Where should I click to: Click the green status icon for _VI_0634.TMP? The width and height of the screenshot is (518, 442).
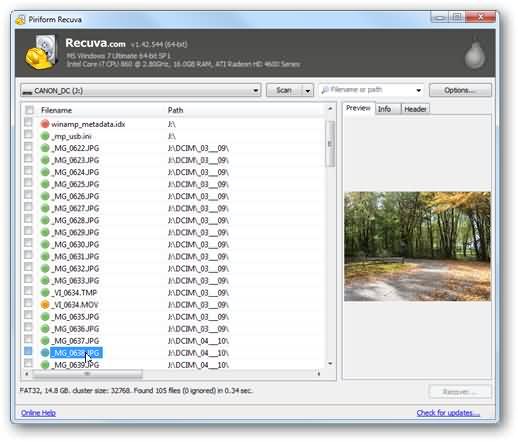point(45,292)
